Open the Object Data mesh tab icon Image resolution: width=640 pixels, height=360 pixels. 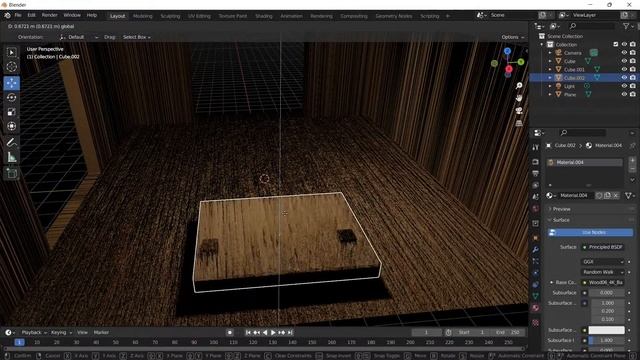[x=536, y=296]
